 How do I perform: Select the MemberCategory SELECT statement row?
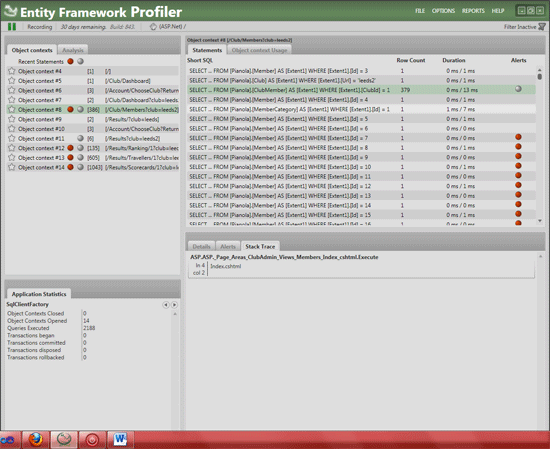point(361,109)
